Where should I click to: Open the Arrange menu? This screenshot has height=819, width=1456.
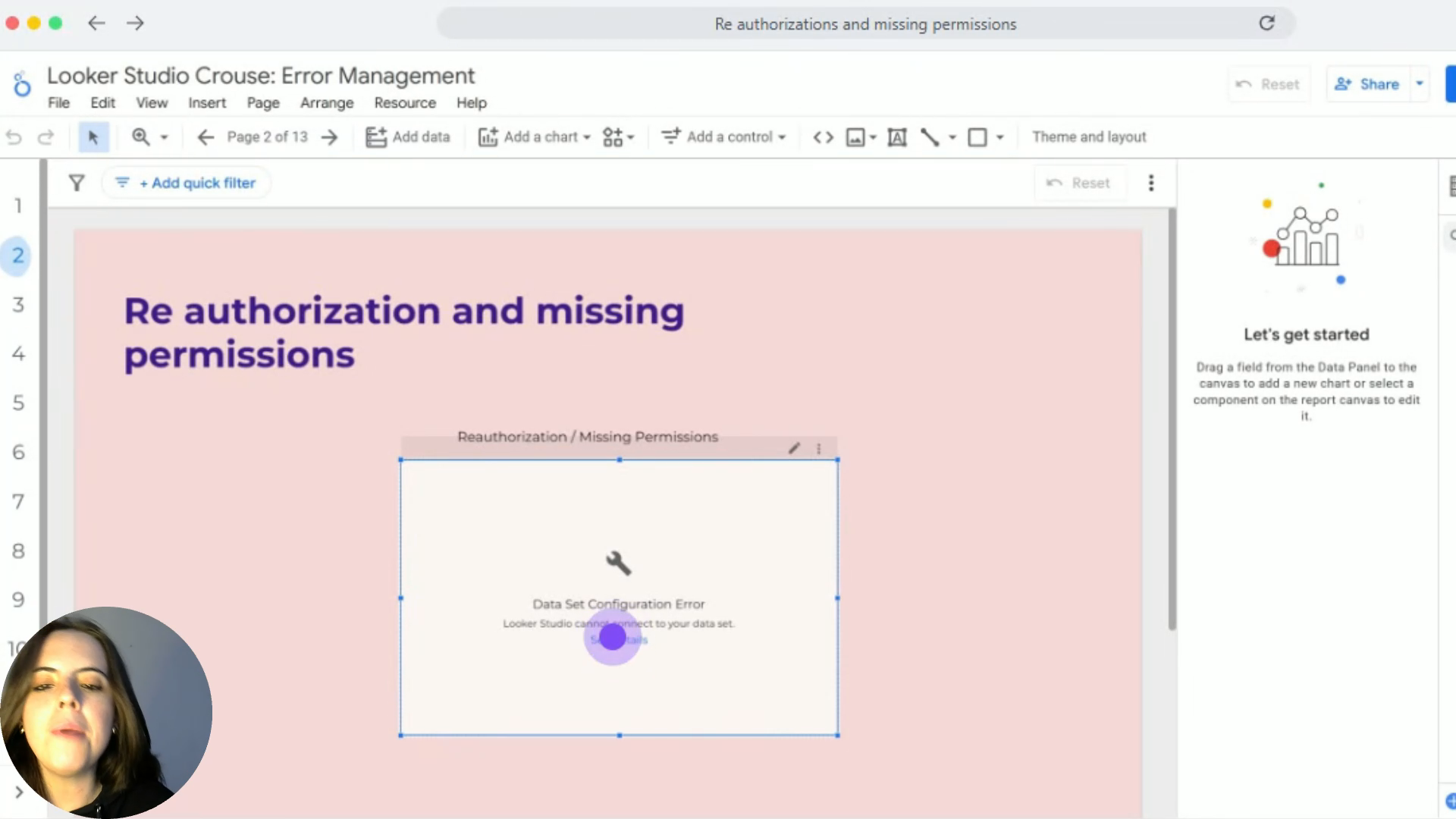(327, 103)
